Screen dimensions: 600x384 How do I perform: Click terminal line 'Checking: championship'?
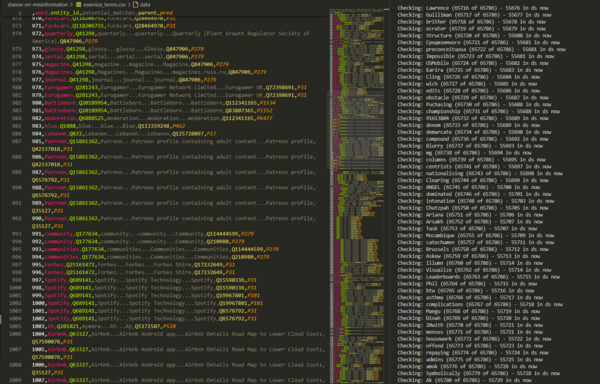(478, 111)
